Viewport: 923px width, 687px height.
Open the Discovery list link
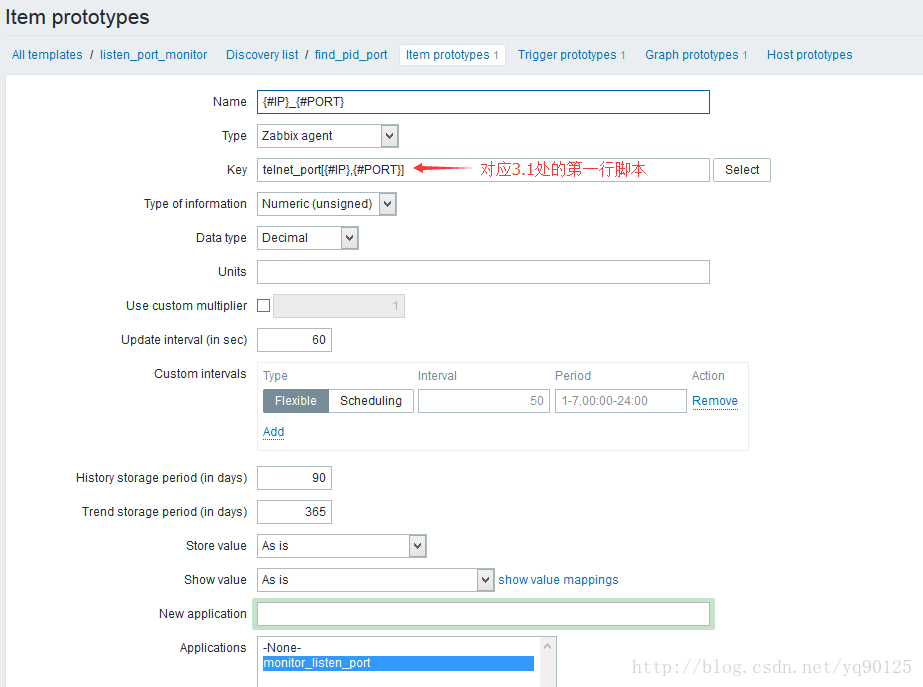coord(262,55)
